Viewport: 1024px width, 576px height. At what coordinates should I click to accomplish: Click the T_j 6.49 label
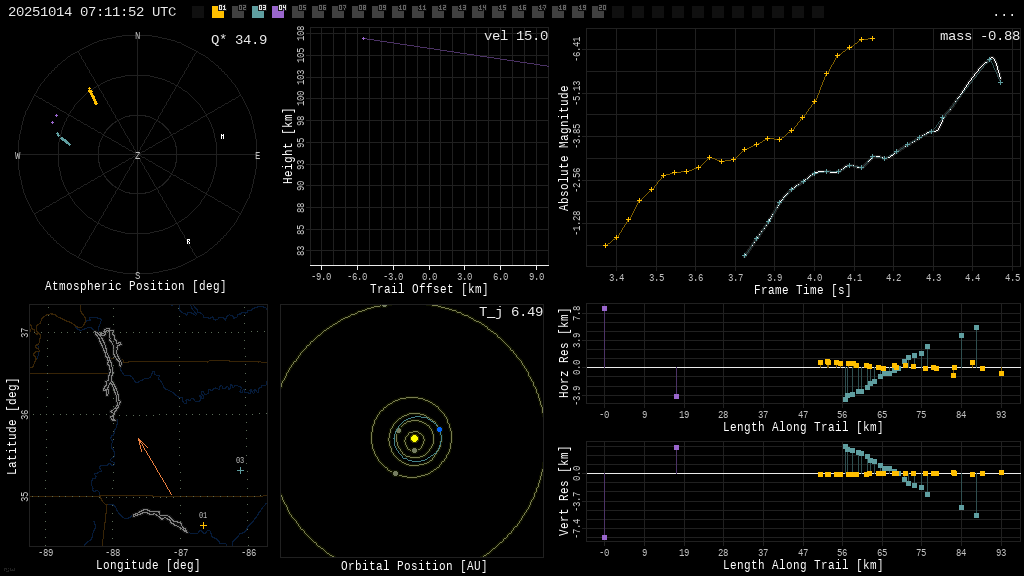[x=511, y=312]
